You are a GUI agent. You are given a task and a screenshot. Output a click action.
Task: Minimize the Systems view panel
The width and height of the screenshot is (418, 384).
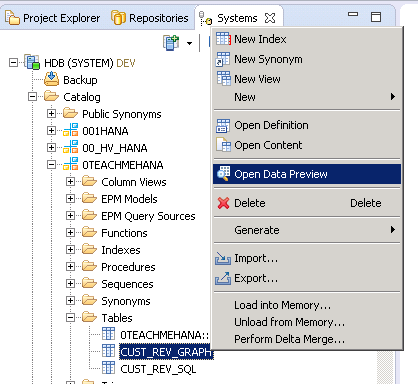(x=353, y=14)
